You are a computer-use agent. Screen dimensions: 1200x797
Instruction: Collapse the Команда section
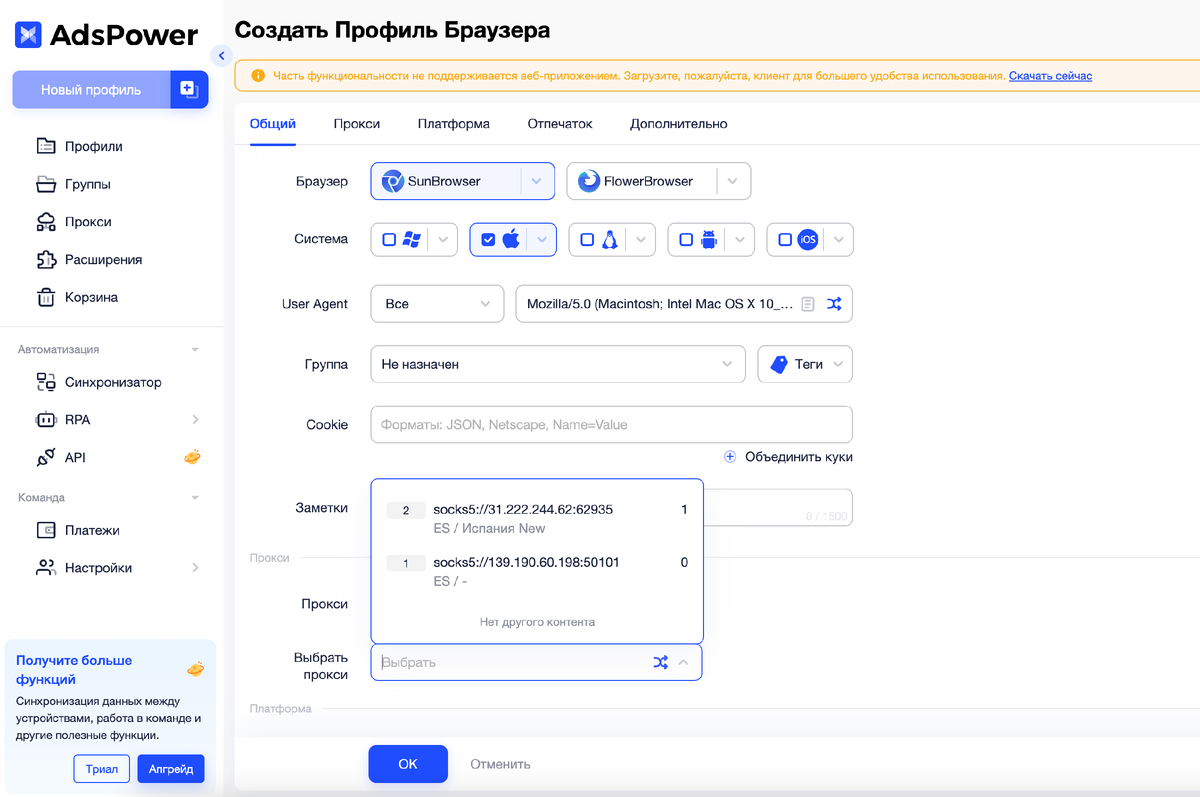195,497
